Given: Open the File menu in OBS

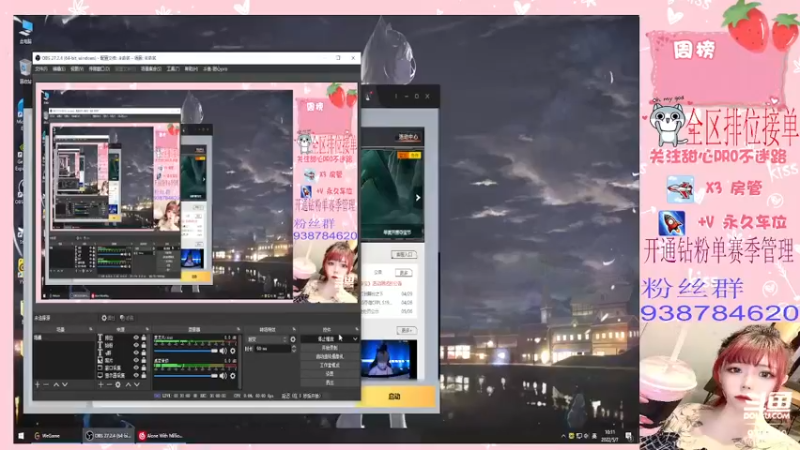Looking at the screenshot, I should pyautogui.click(x=41, y=69).
